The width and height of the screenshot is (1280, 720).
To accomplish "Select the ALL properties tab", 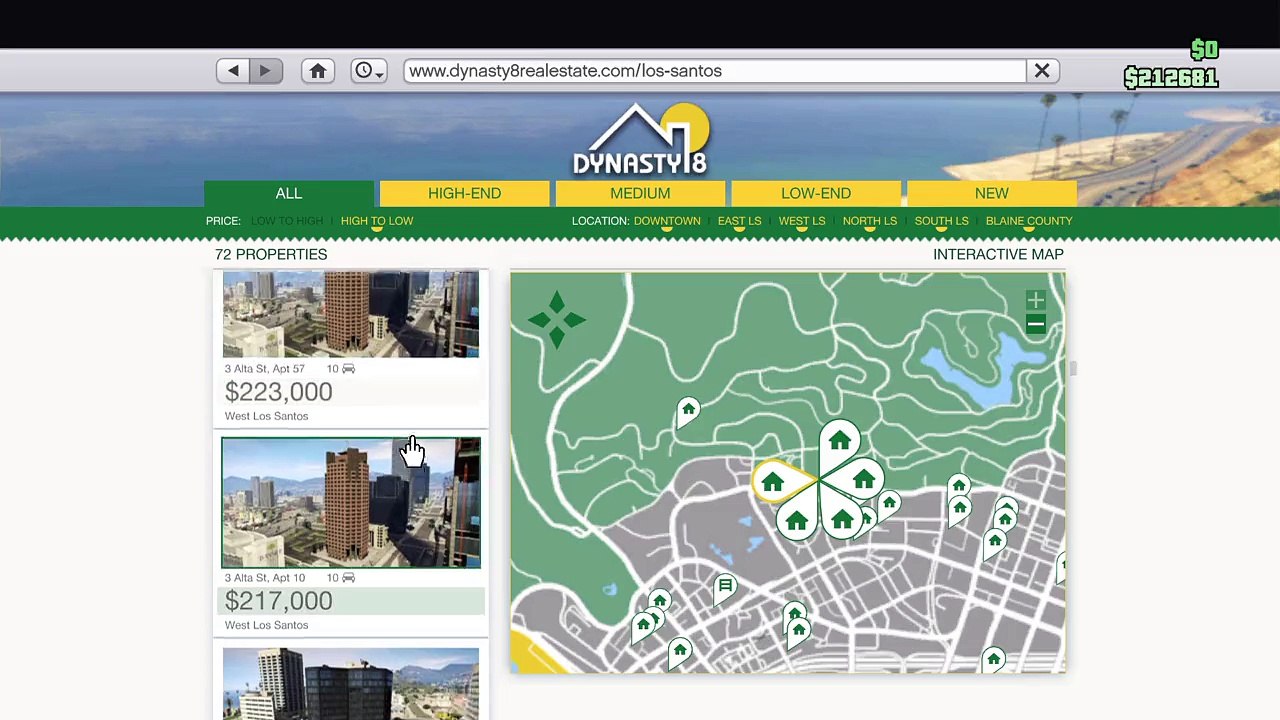I will coord(288,193).
